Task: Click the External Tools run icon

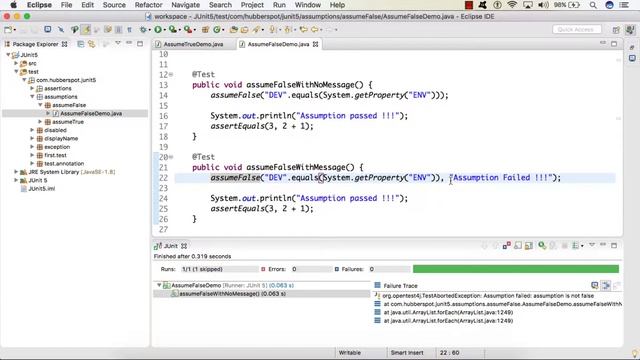Action: coord(188,29)
